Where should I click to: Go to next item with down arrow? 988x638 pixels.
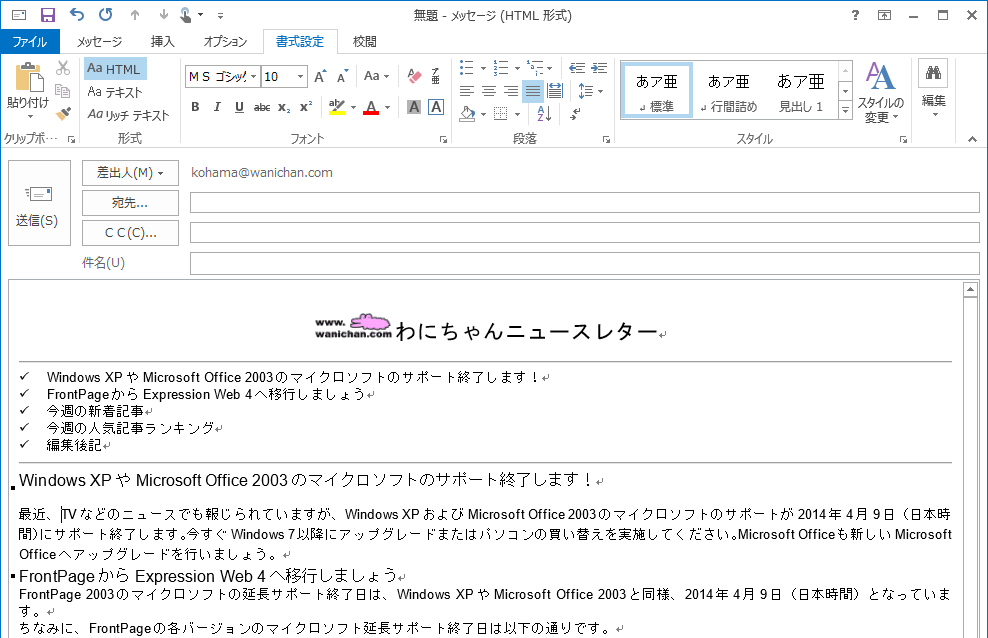[x=163, y=15]
